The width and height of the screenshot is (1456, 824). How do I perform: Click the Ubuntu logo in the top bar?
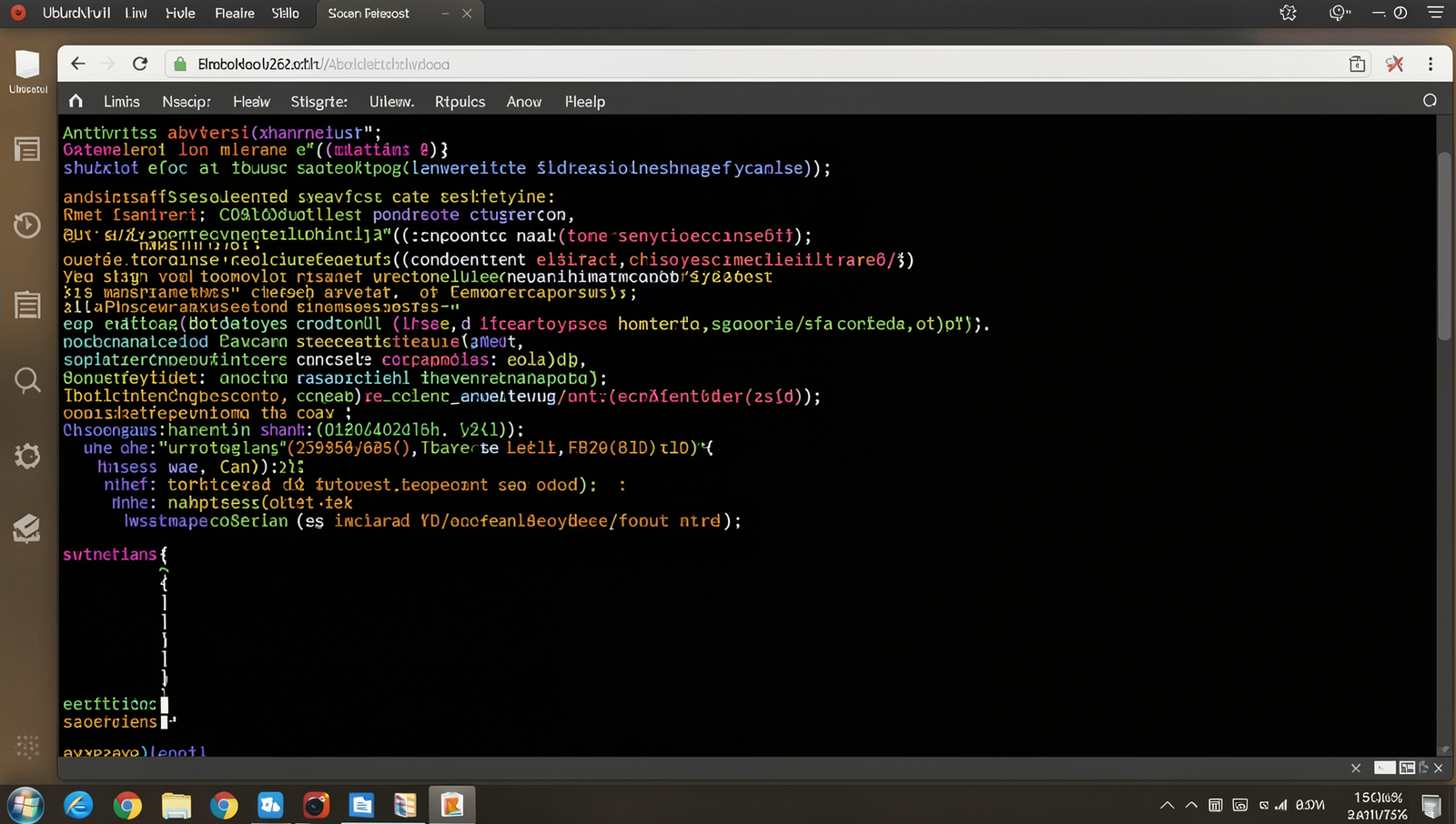point(18,13)
